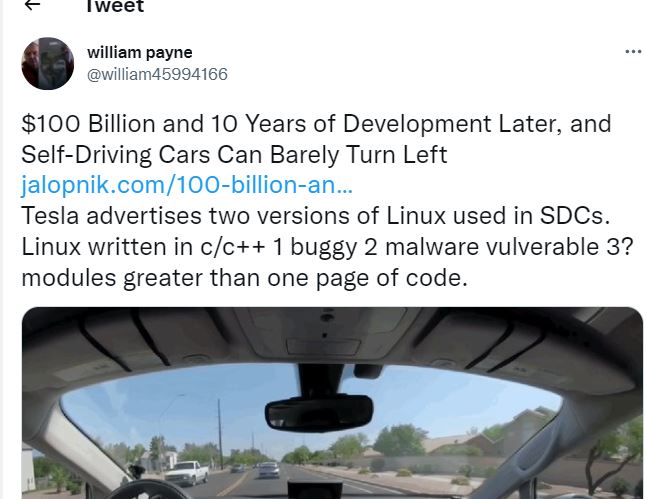Go back using the left arrow icon
This screenshot has width=646, height=499.
point(32,5)
